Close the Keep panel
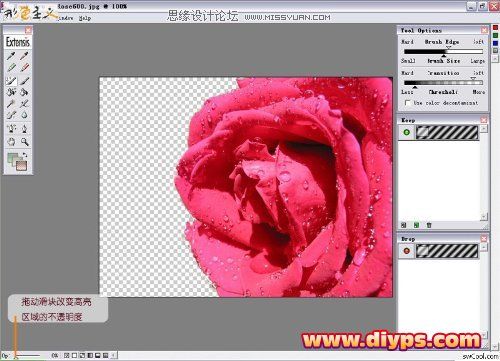500x361 pixels. point(484,120)
